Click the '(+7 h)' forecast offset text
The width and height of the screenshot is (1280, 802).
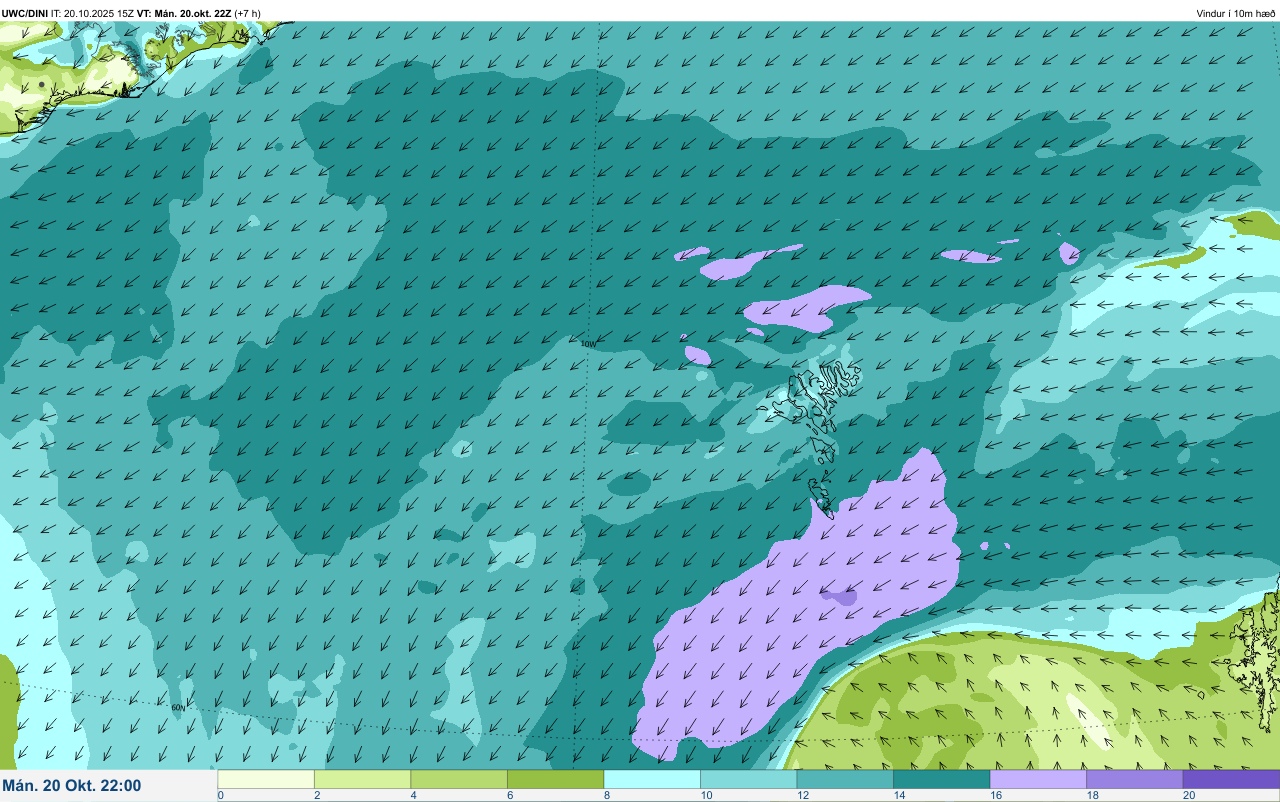point(248,13)
